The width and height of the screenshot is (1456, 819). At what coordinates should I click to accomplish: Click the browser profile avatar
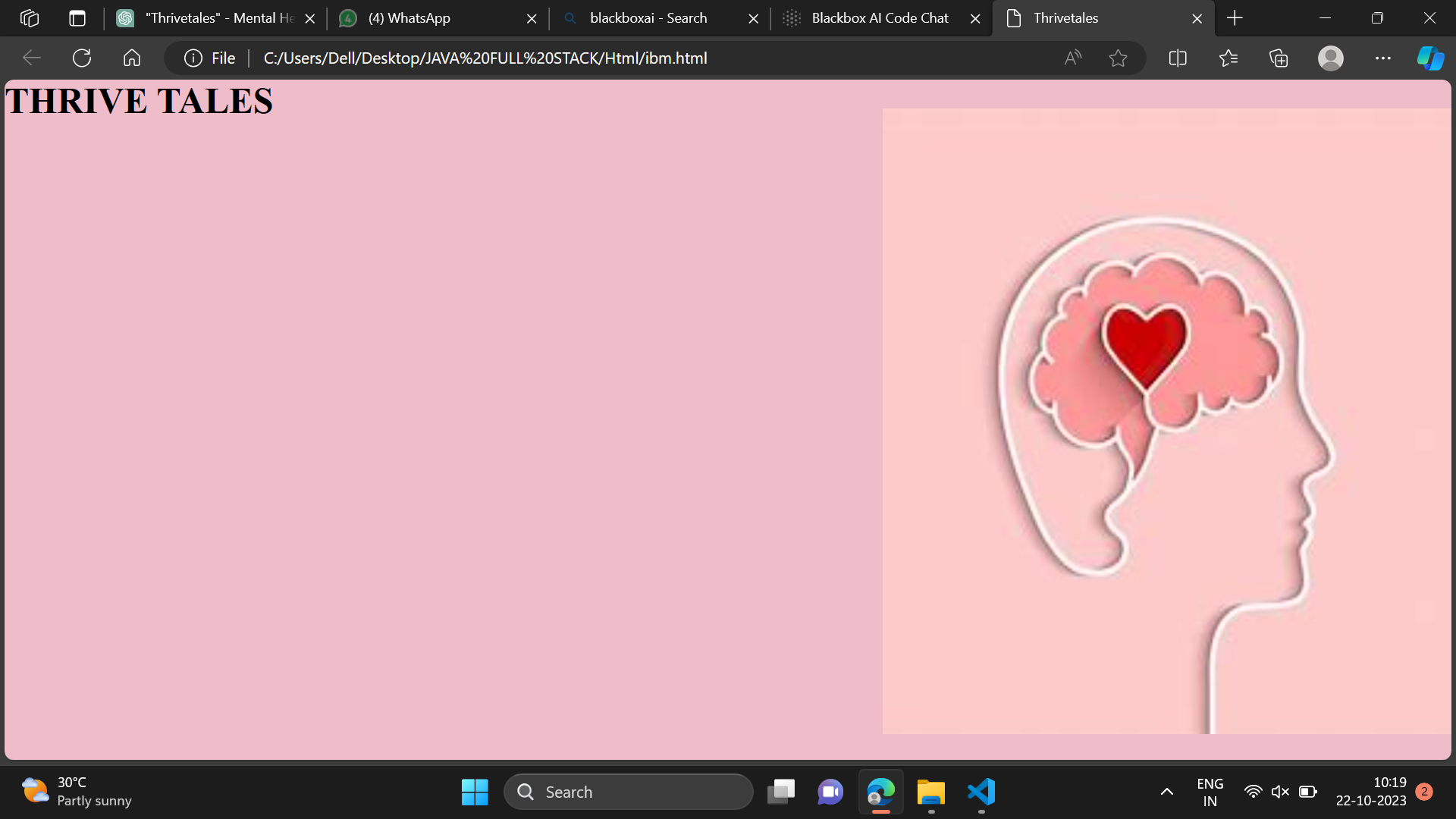coord(1330,58)
